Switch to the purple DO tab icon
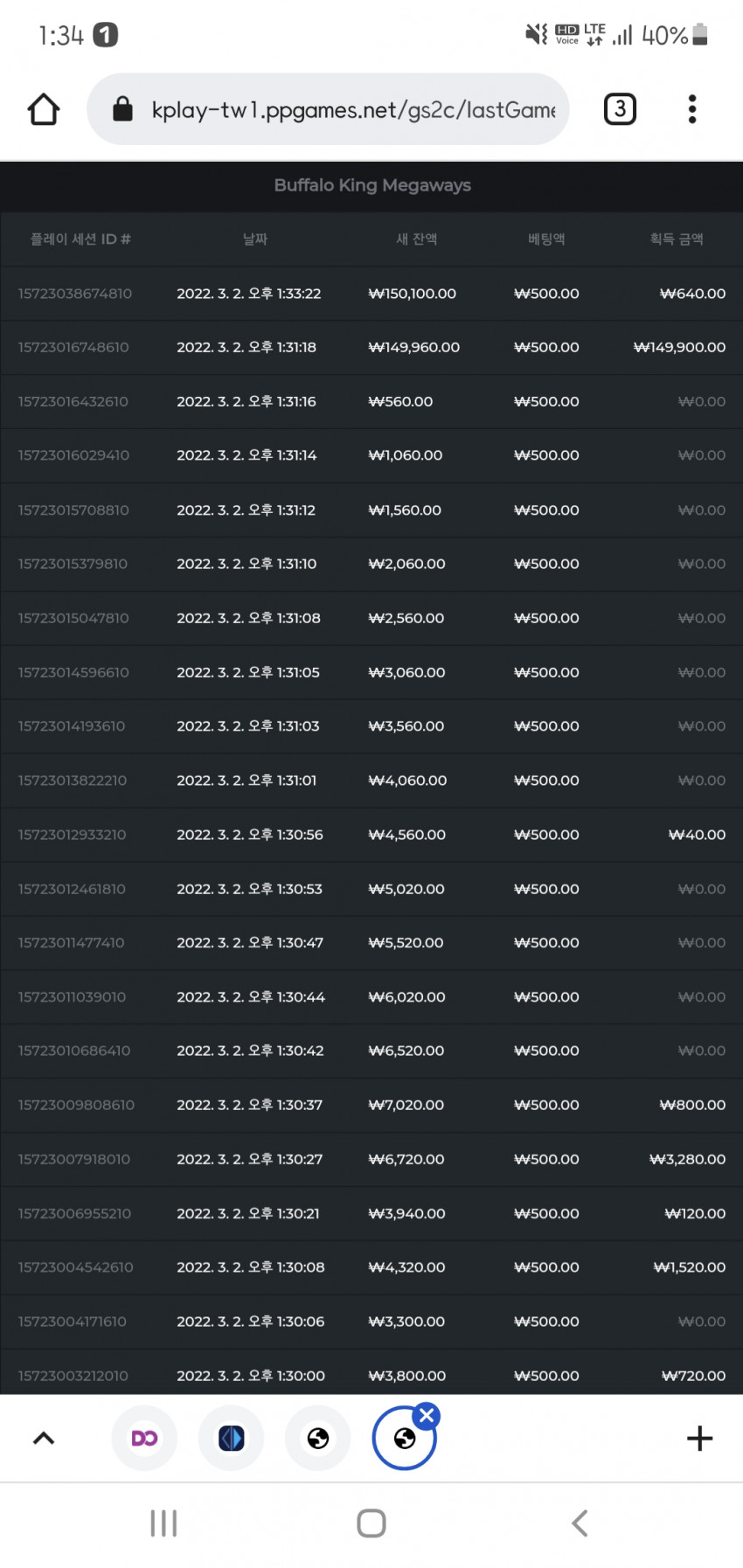The height and width of the screenshot is (1568, 743). point(144,1439)
